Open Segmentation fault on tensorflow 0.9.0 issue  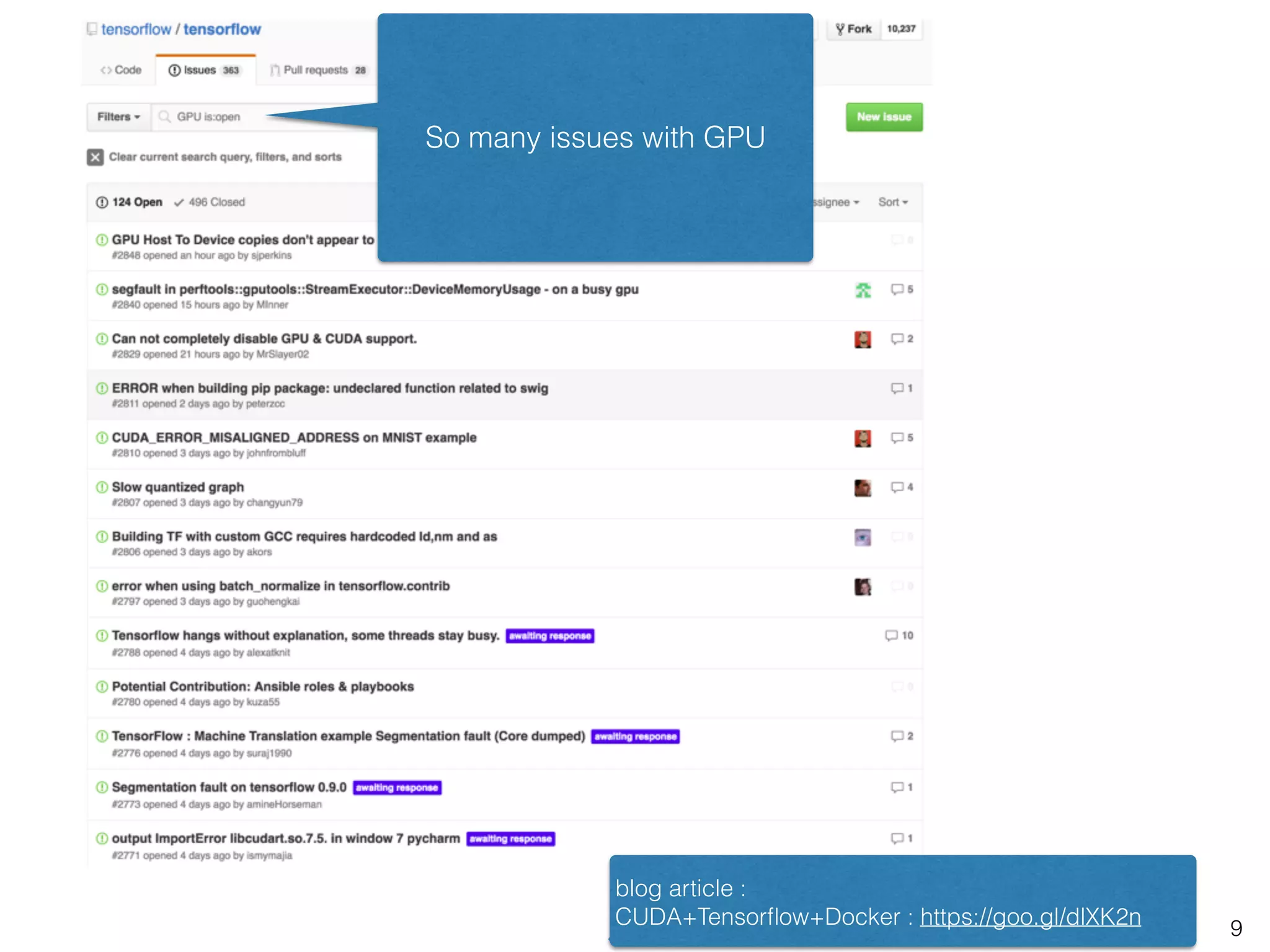coord(229,788)
